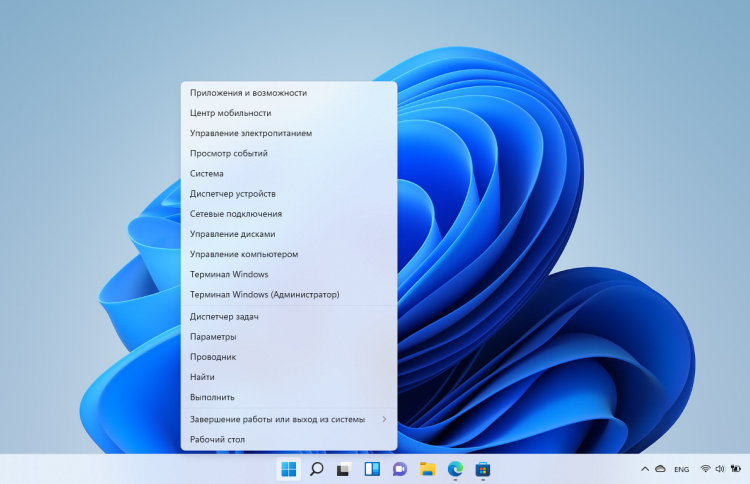The height and width of the screenshot is (484, 750).
Task: Switch the ENG input language indicator
Action: 681,469
